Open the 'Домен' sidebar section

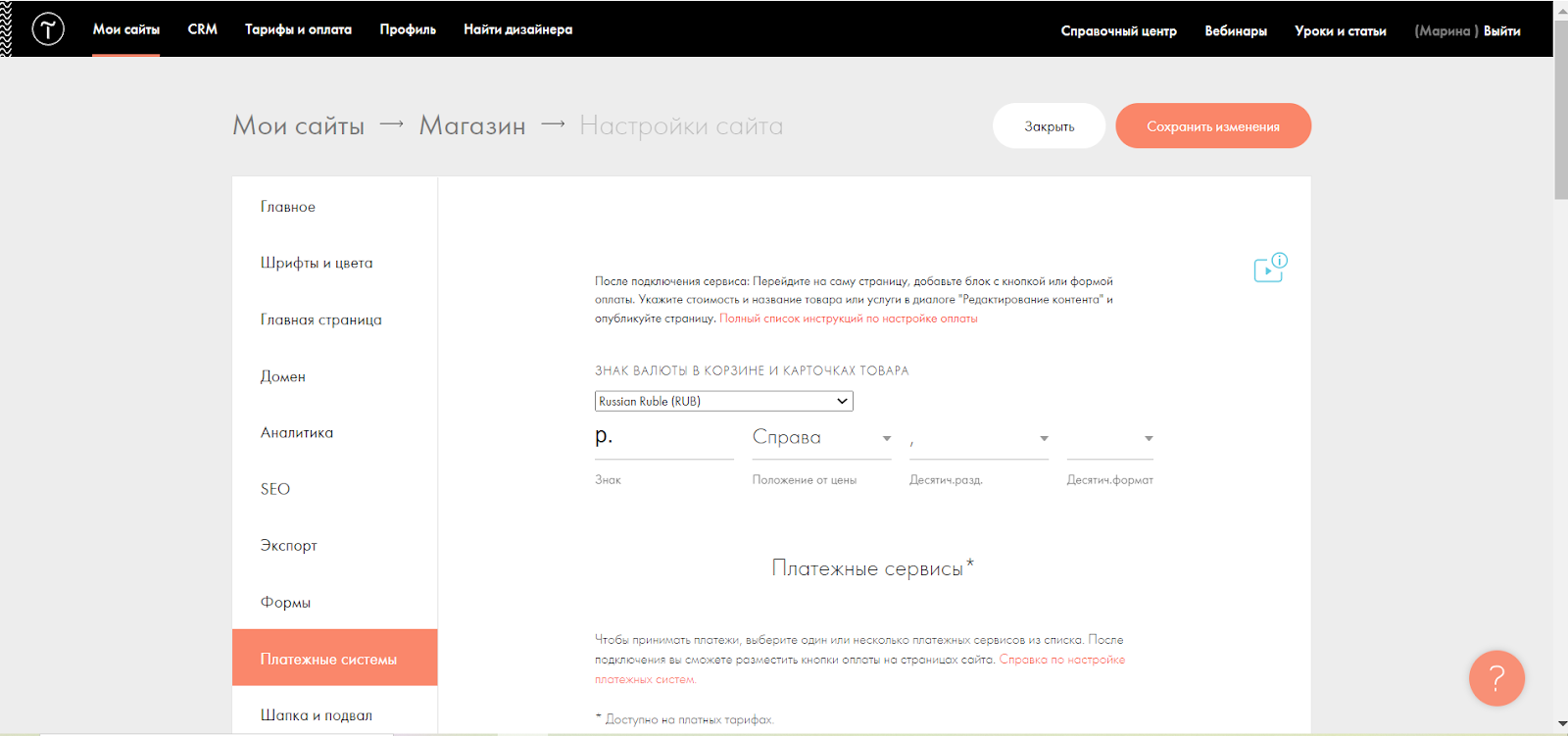pos(283,376)
